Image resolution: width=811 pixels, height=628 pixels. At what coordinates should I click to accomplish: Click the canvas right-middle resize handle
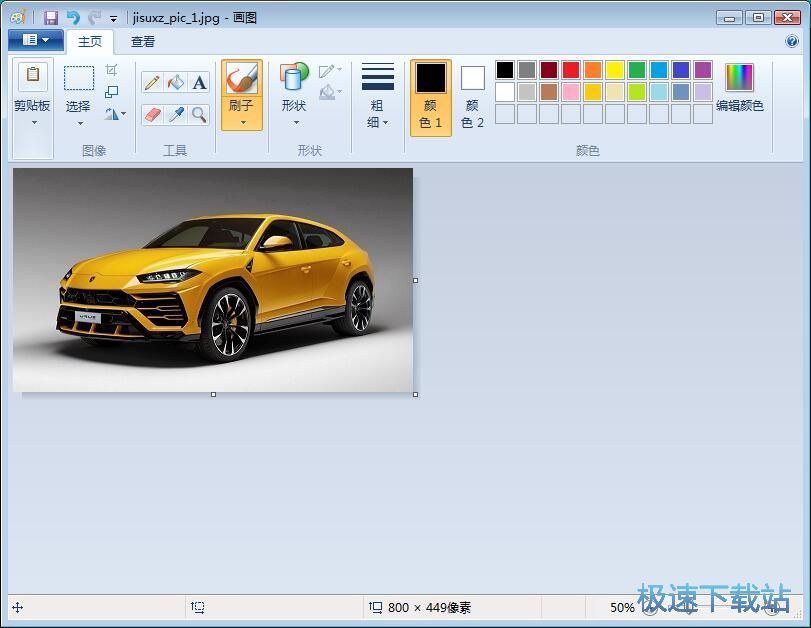pyautogui.click(x=415, y=280)
